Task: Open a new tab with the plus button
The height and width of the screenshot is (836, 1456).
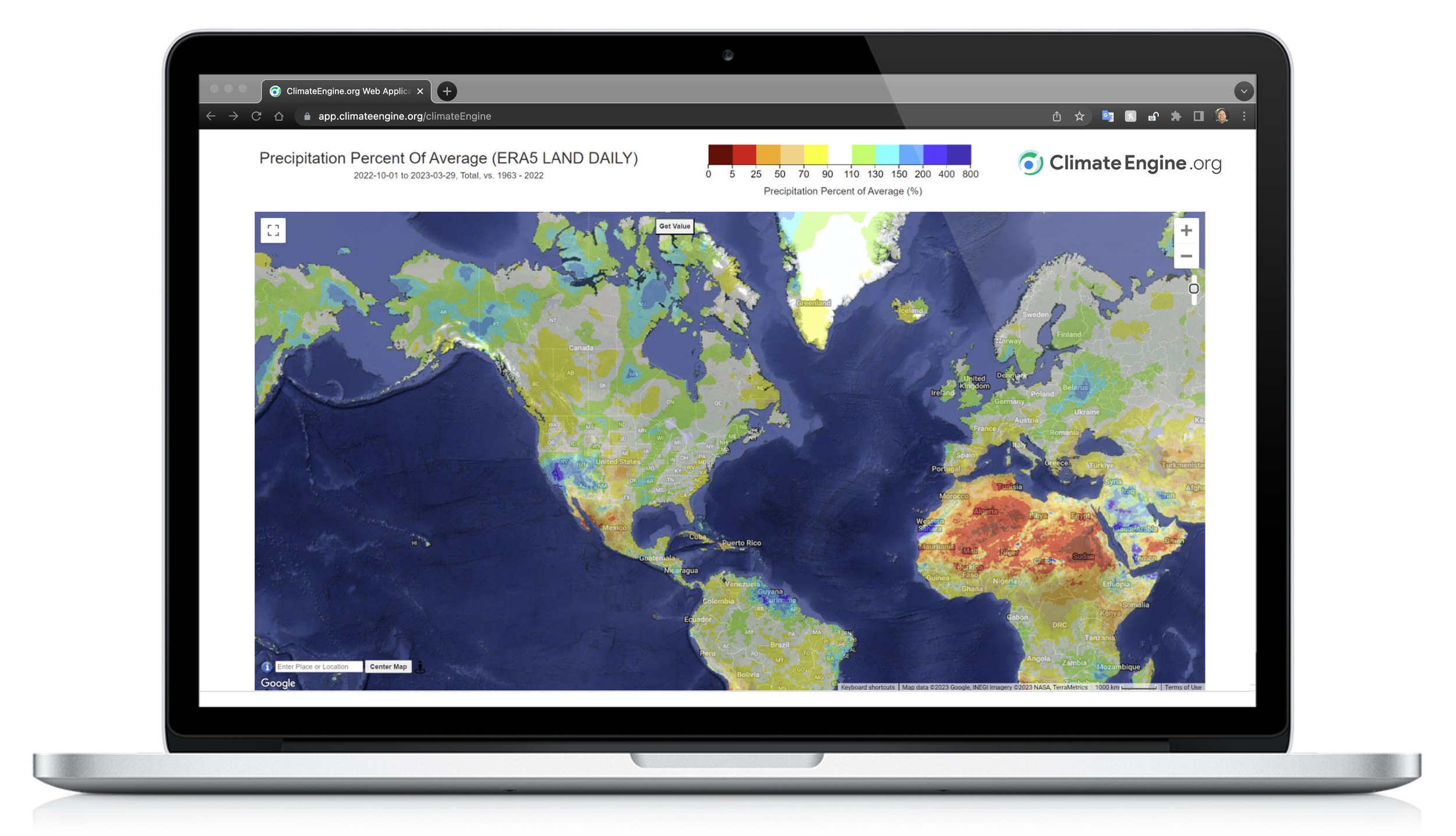Action: point(446,91)
